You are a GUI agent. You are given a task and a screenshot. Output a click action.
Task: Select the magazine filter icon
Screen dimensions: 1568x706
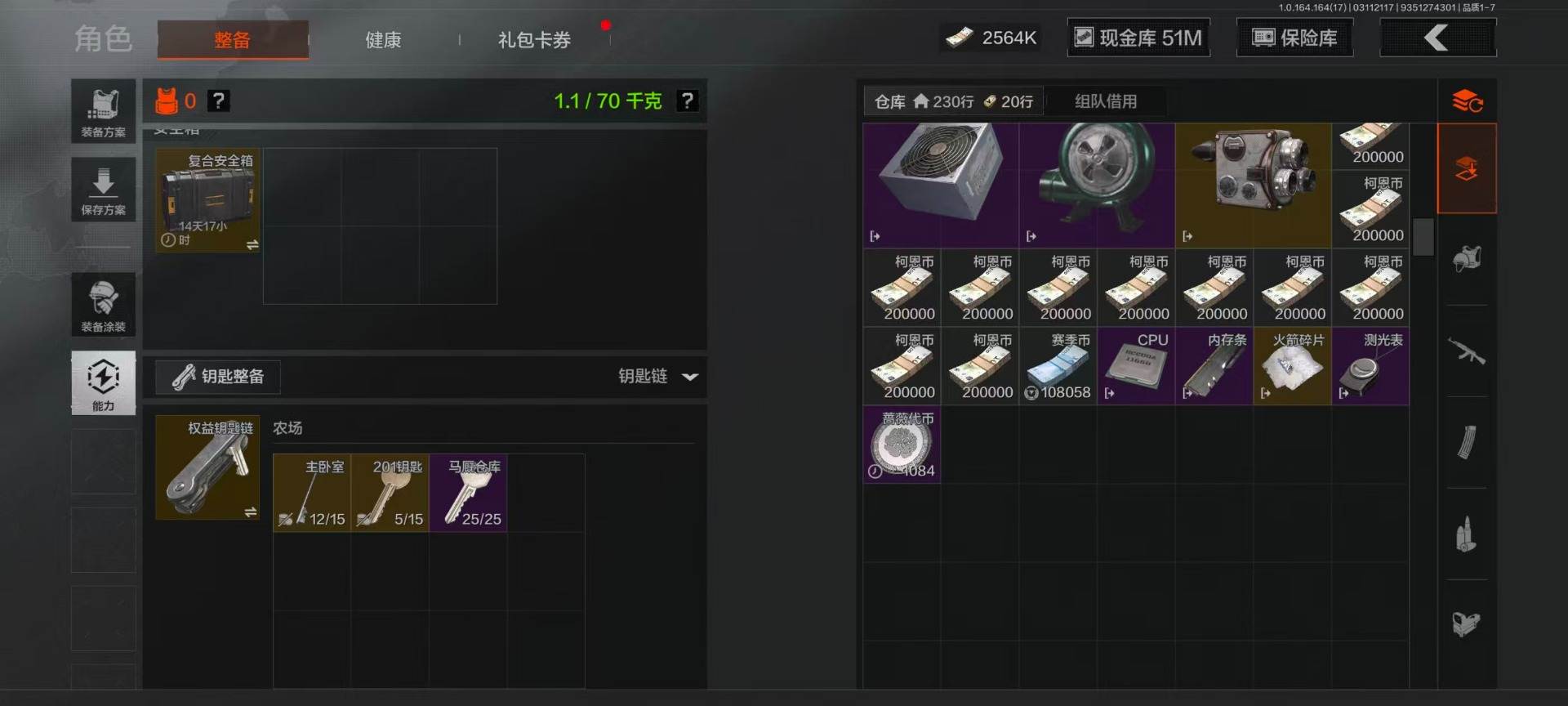[x=1467, y=442]
